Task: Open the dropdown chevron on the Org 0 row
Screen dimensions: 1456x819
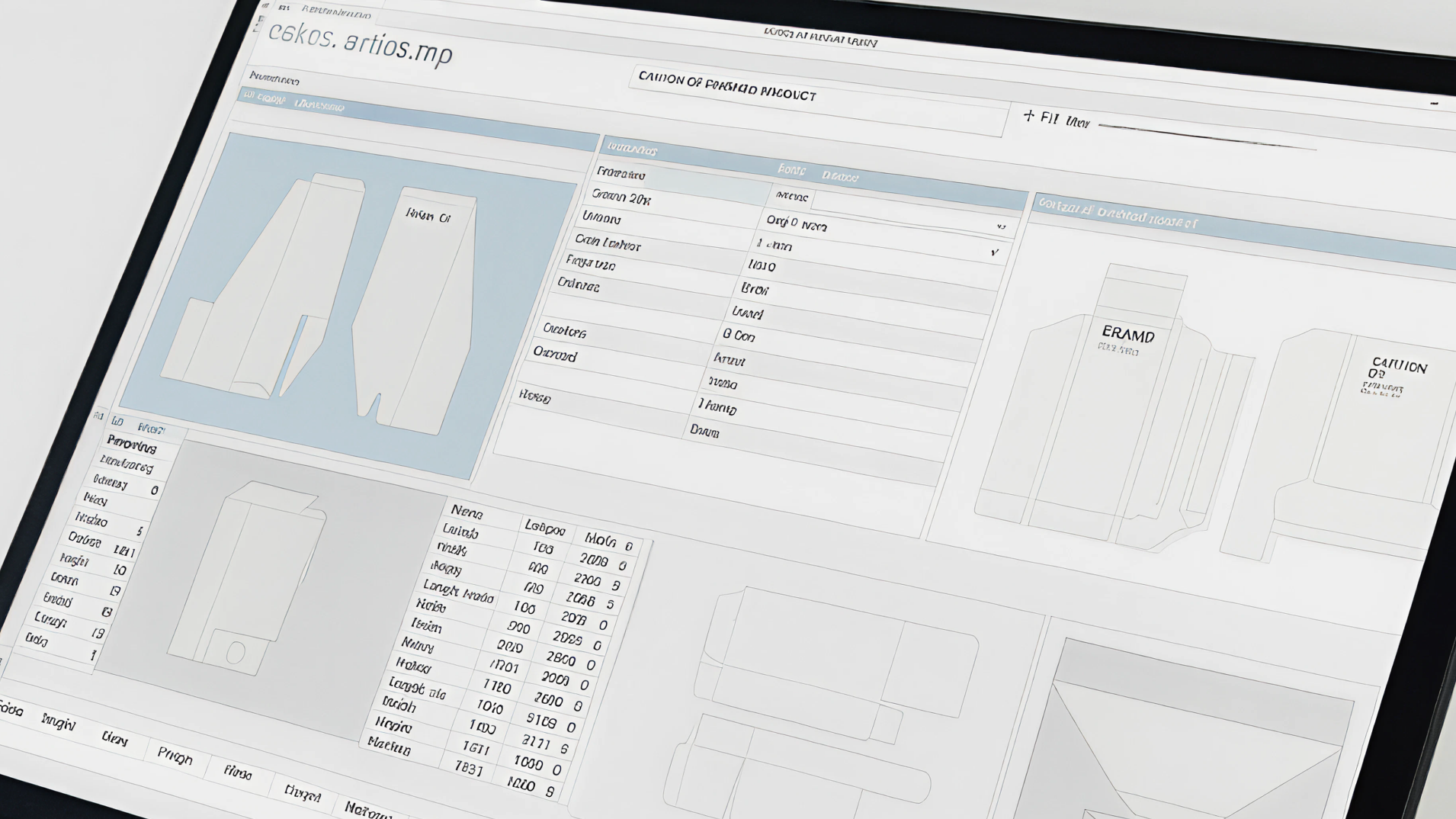Action: [1000, 227]
